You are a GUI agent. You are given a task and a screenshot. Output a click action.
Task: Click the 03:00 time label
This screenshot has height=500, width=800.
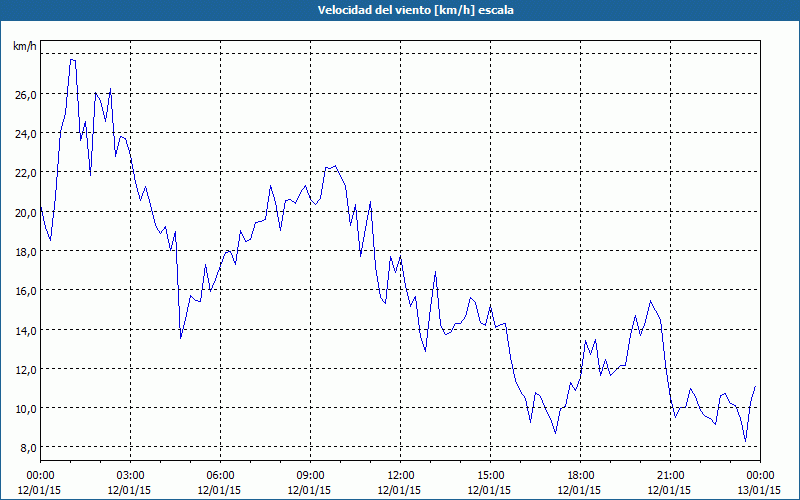click(130, 476)
